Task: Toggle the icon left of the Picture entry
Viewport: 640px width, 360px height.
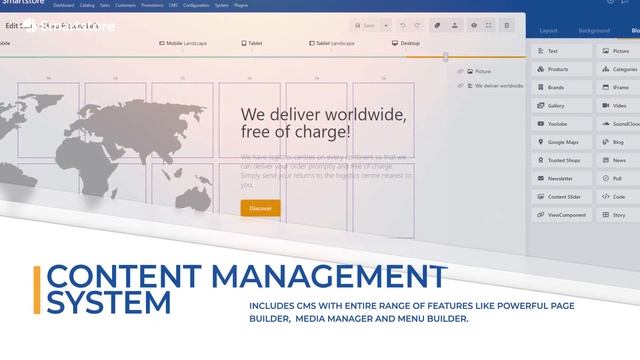Action: [460, 71]
